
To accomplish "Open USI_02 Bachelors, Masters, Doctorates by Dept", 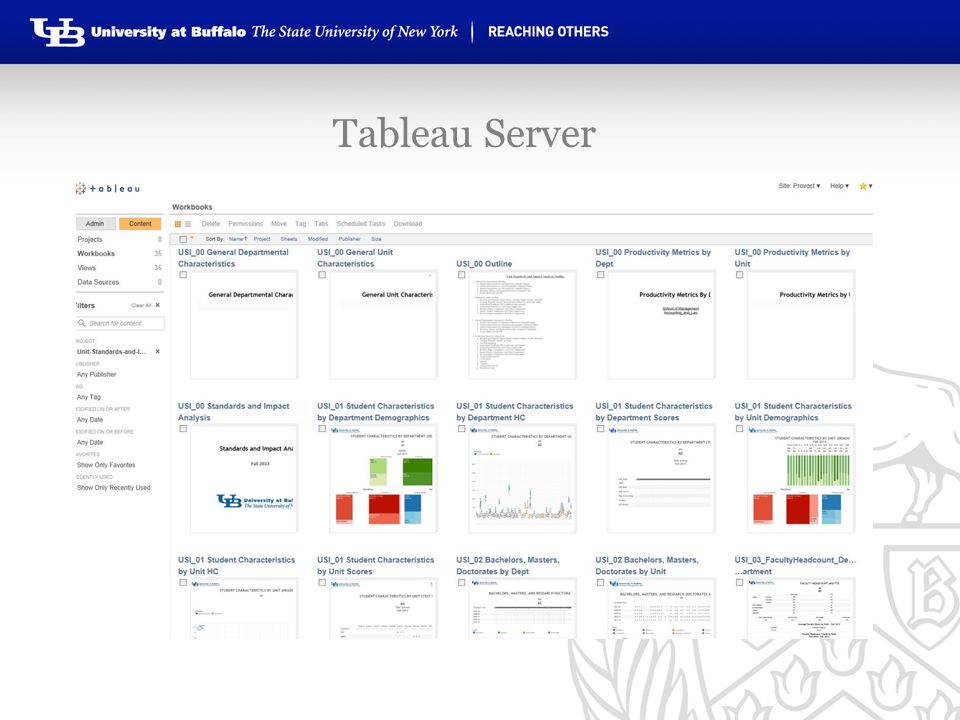I will (x=508, y=566).
